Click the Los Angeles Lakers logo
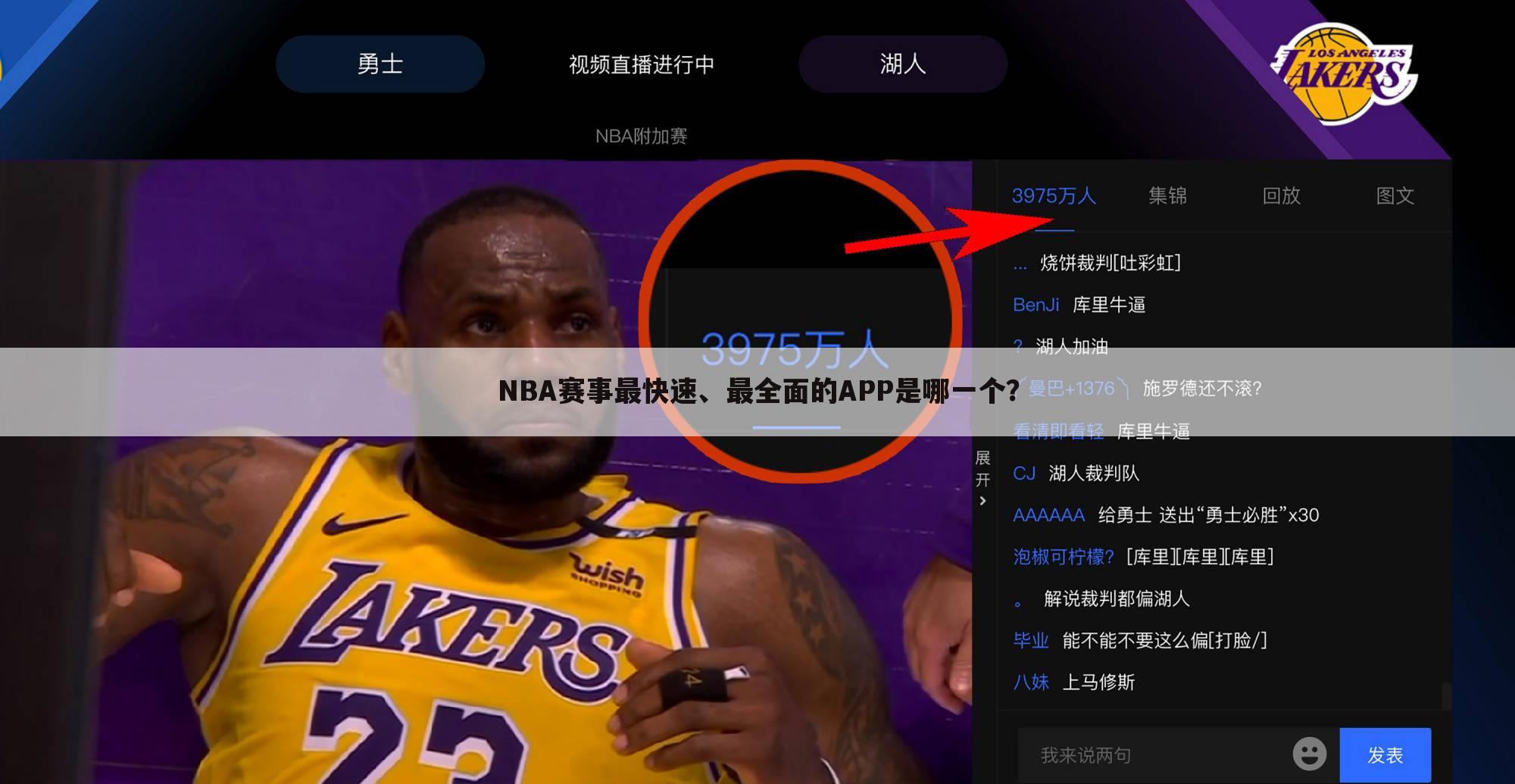The image size is (1515, 784). (1343, 75)
